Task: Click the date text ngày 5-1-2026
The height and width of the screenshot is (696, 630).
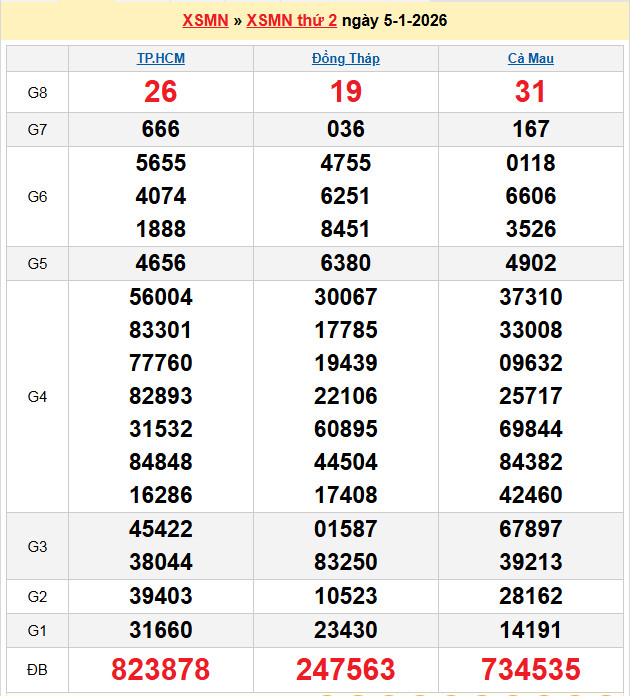Action: point(394,20)
